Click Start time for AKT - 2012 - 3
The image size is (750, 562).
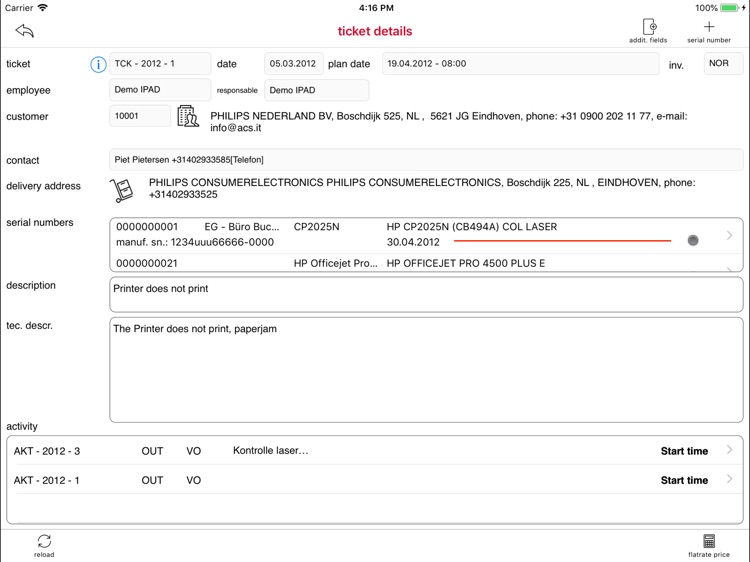(684, 451)
